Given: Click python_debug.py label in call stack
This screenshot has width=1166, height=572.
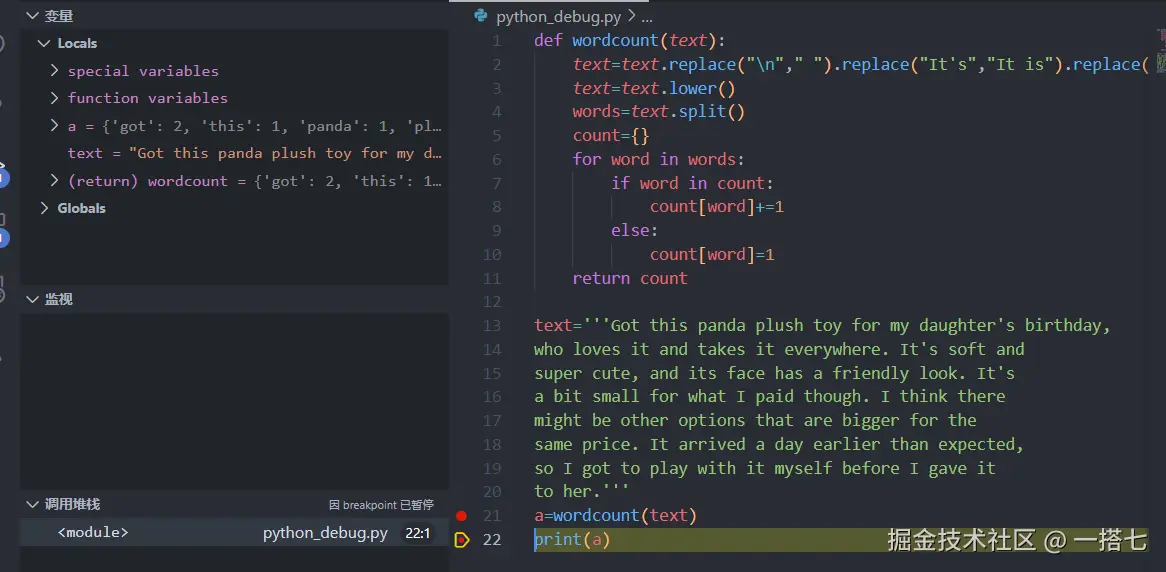Looking at the screenshot, I should point(325,533).
